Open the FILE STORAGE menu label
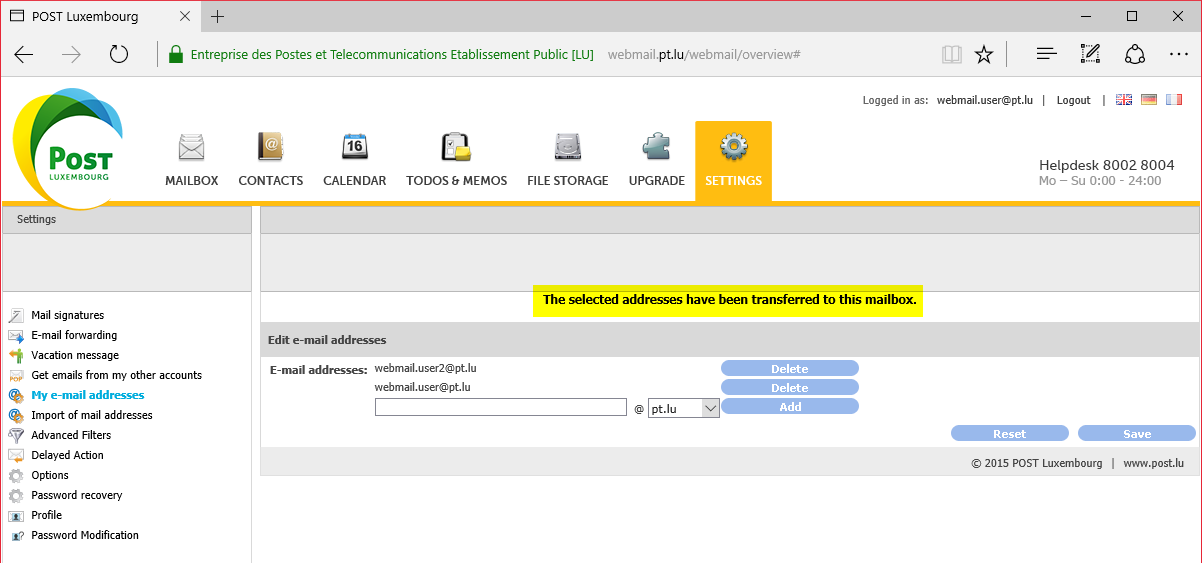Image resolution: width=1202 pixels, height=563 pixels. 567,181
